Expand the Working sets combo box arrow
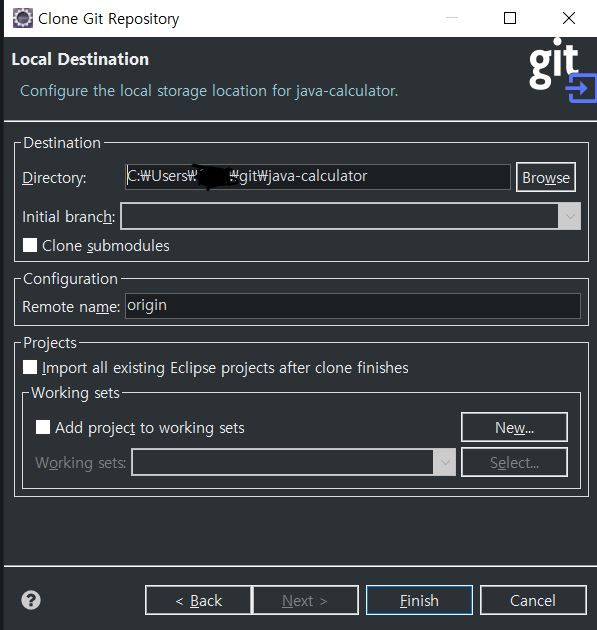The image size is (597, 630). click(x=445, y=462)
